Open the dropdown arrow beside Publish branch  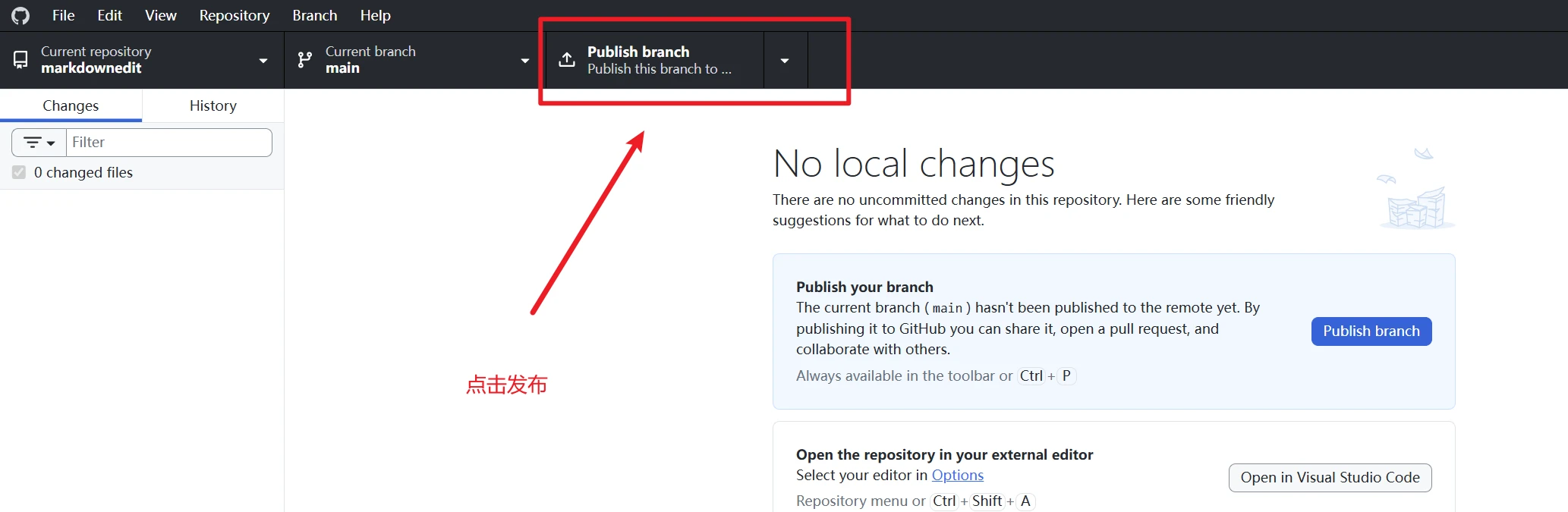(x=785, y=61)
